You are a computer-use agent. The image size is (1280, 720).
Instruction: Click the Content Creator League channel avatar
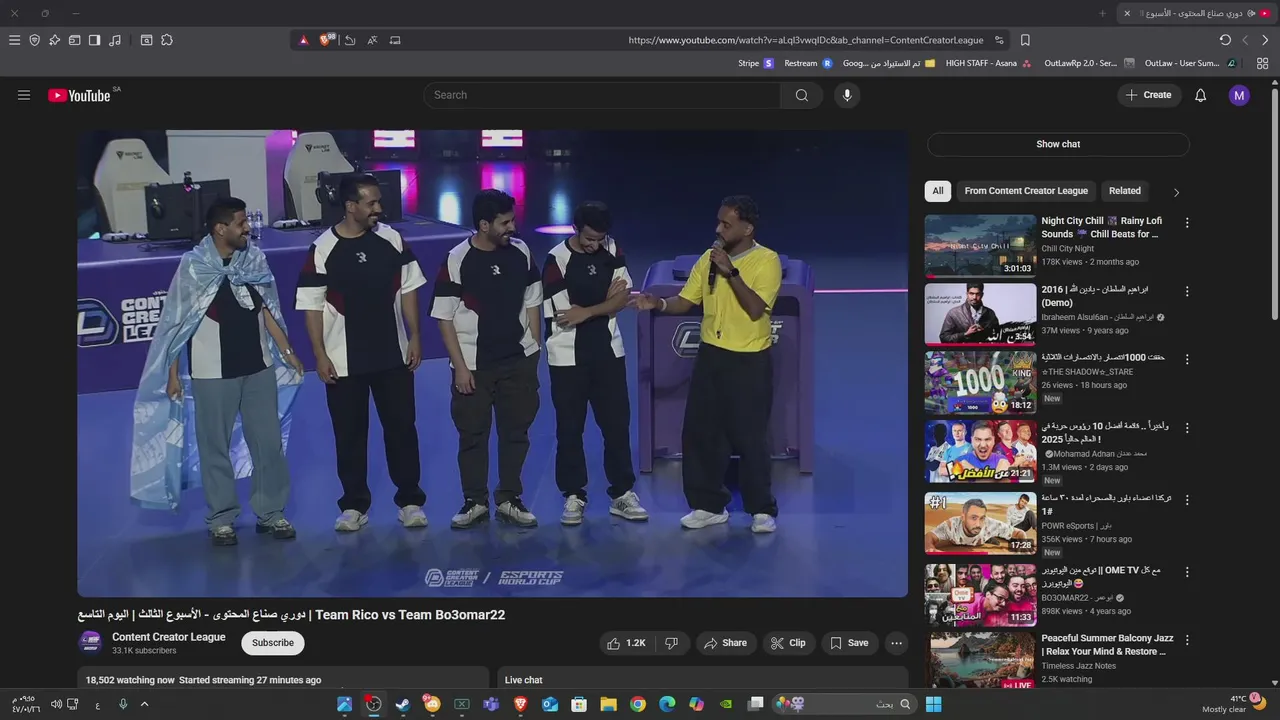click(x=90, y=642)
